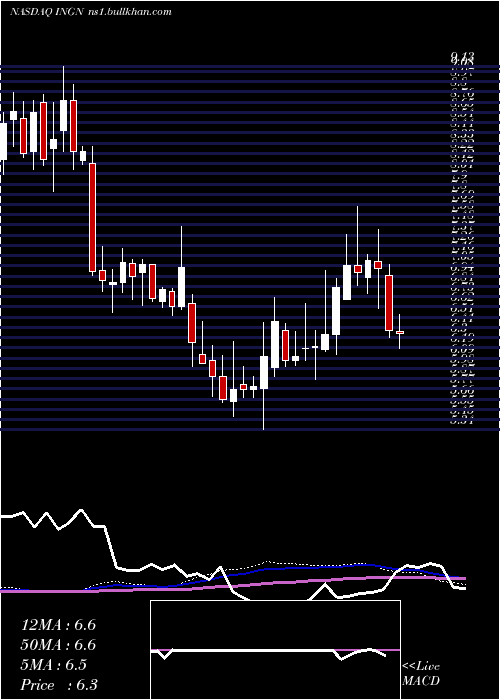Click the Price : 6.3 label

pos(59,685)
